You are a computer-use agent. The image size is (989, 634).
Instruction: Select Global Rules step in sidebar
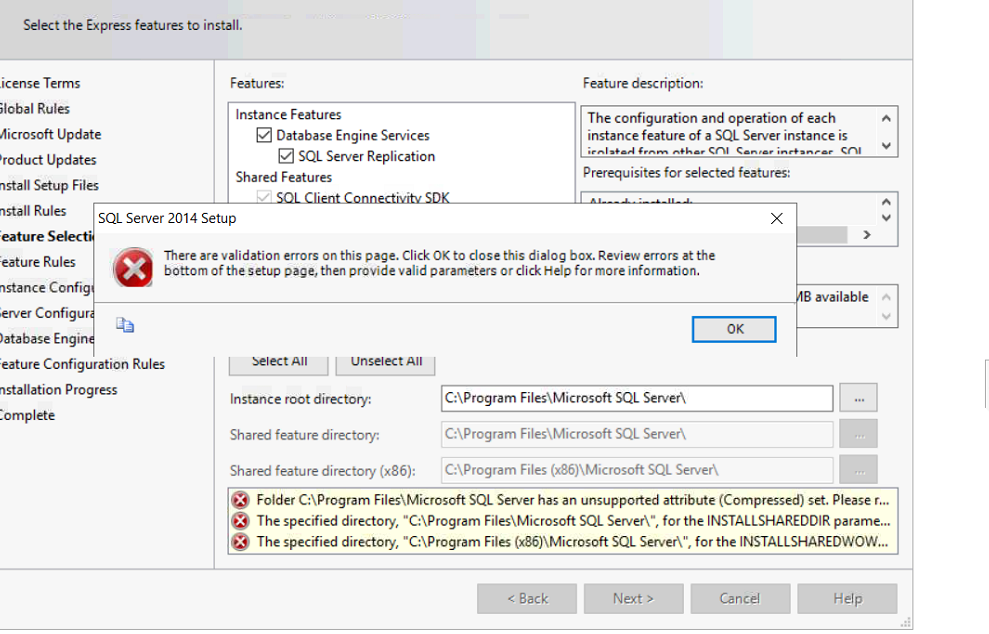(34, 109)
